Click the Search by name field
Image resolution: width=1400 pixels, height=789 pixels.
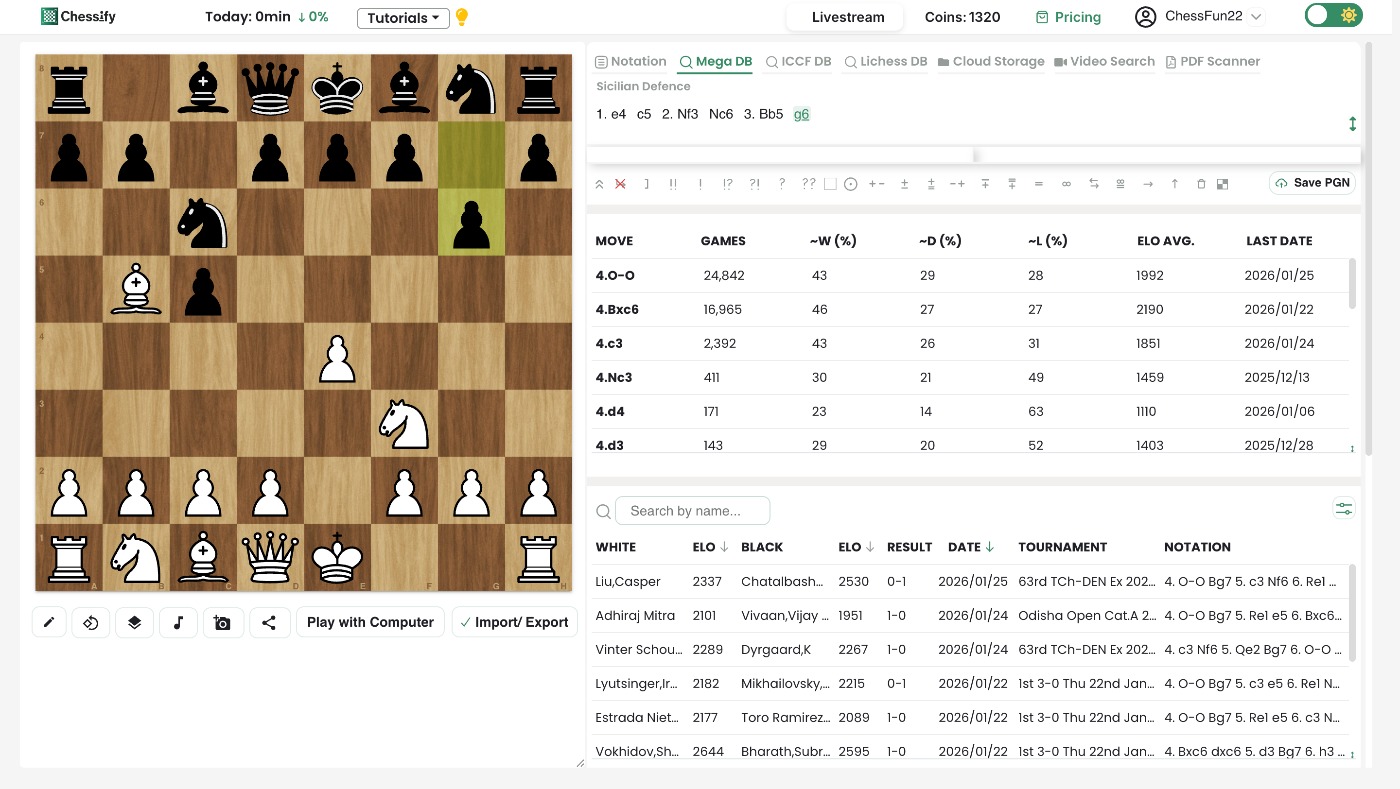pyautogui.click(x=692, y=511)
